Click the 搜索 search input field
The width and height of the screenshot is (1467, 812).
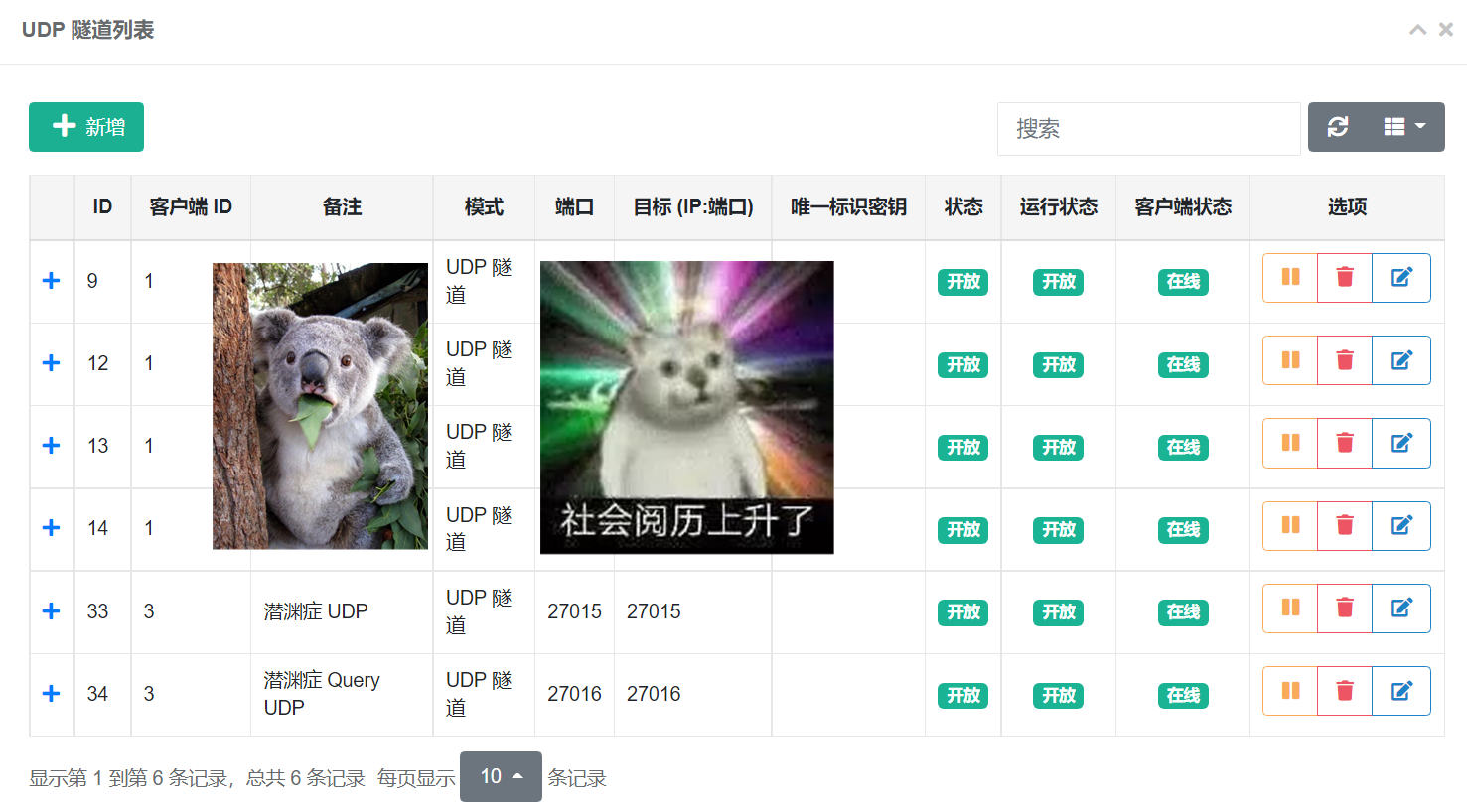[1149, 129]
